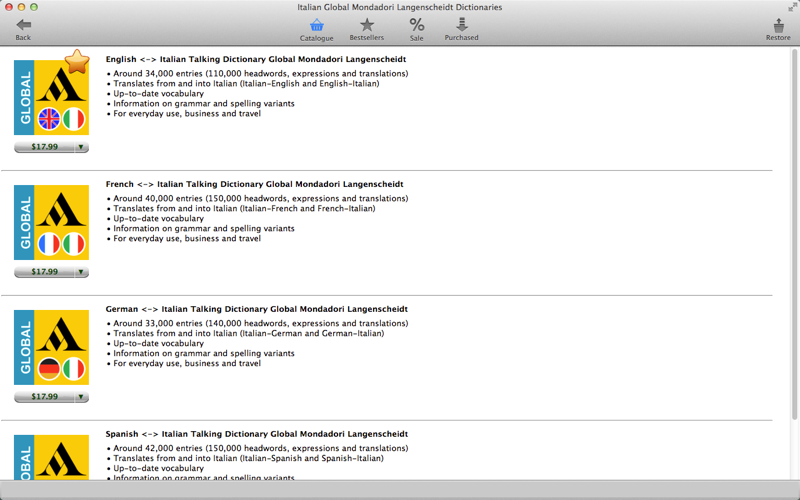800x500 pixels.
Task: View Purchased downloads tab
Action: coord(461,30)
